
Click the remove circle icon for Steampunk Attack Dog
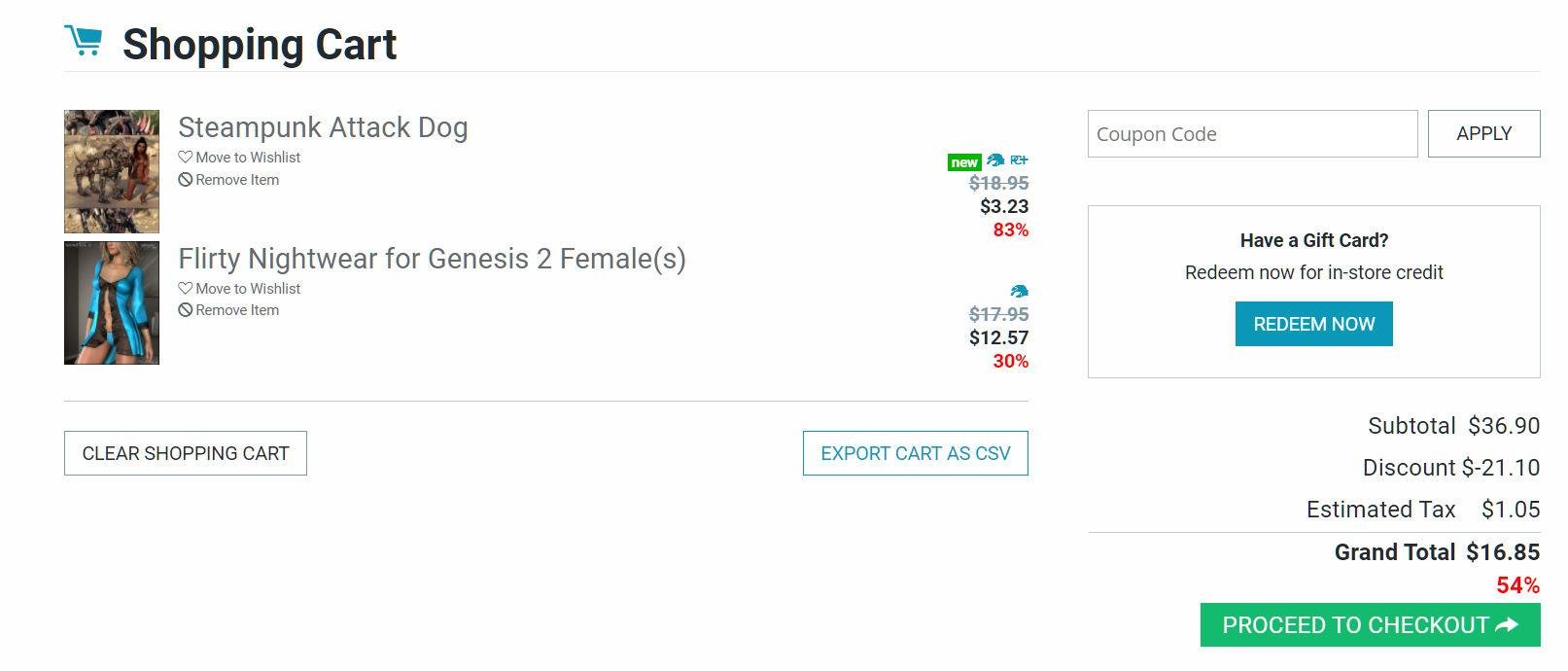pos(185,180)
